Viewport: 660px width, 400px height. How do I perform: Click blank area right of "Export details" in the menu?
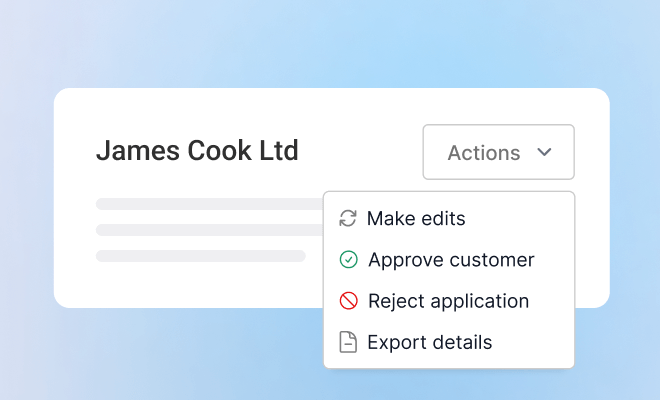pyautogui.click(x=535, y=342)
